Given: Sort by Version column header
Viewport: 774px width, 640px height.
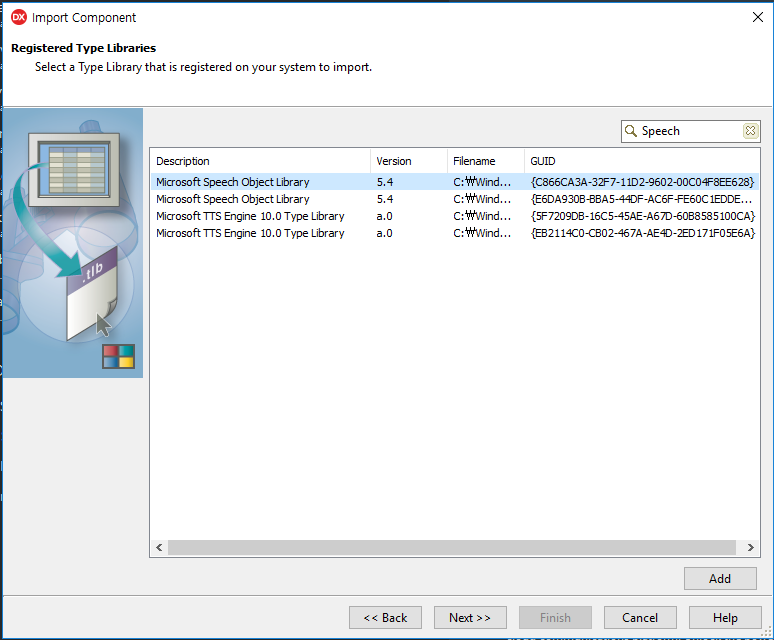Looking at the screenshot, I should pyautogui.click(x=409, y=161).
